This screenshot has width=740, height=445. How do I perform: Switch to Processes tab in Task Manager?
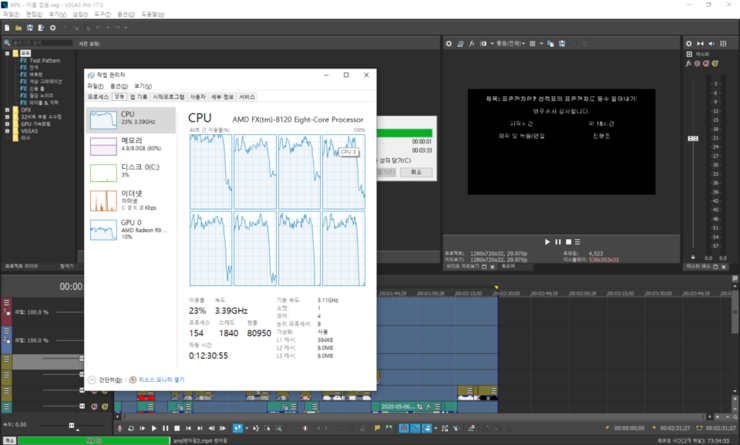coord(98,97)
